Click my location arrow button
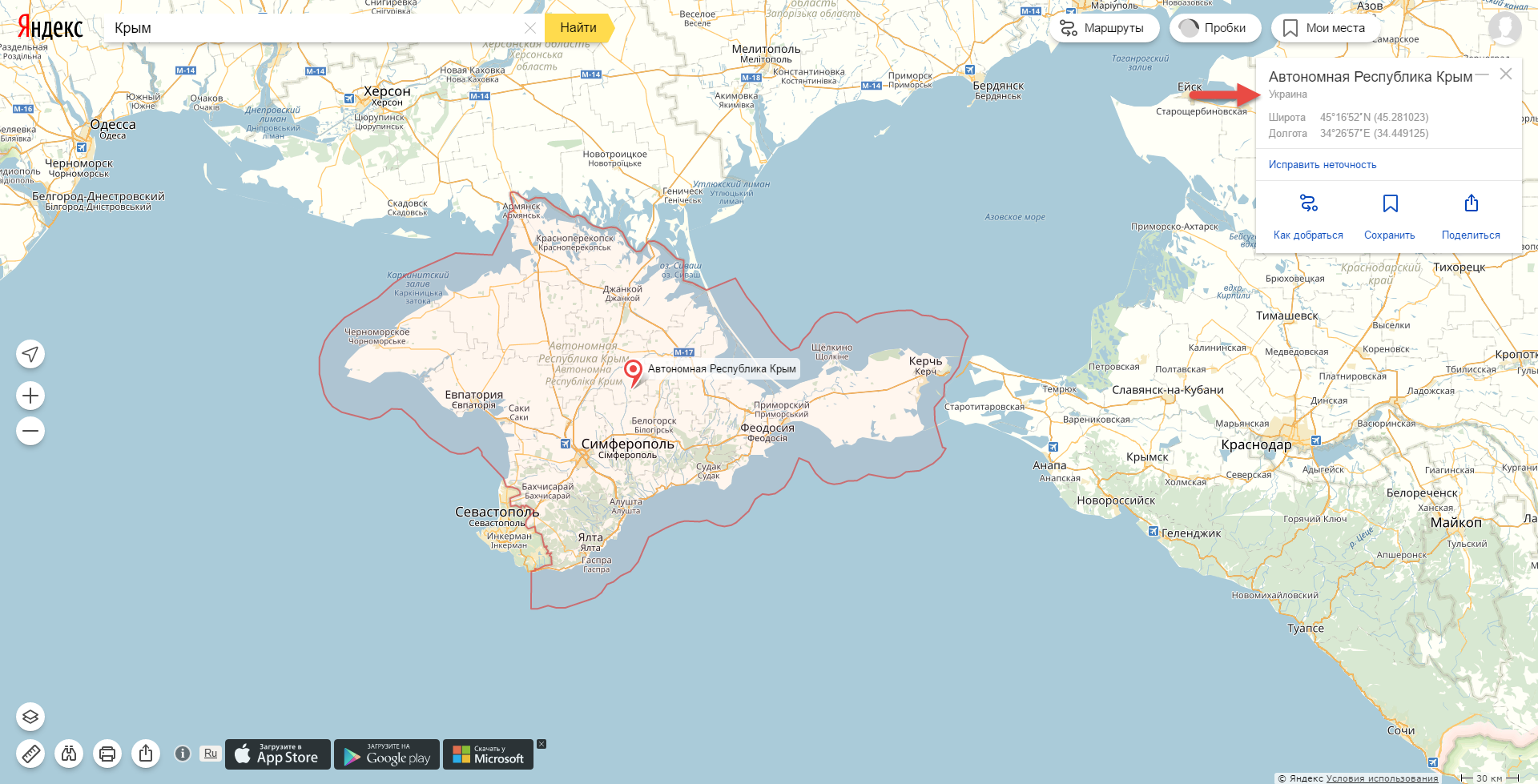Screen dimensions: 1538x784 click(x=30, y=354)
